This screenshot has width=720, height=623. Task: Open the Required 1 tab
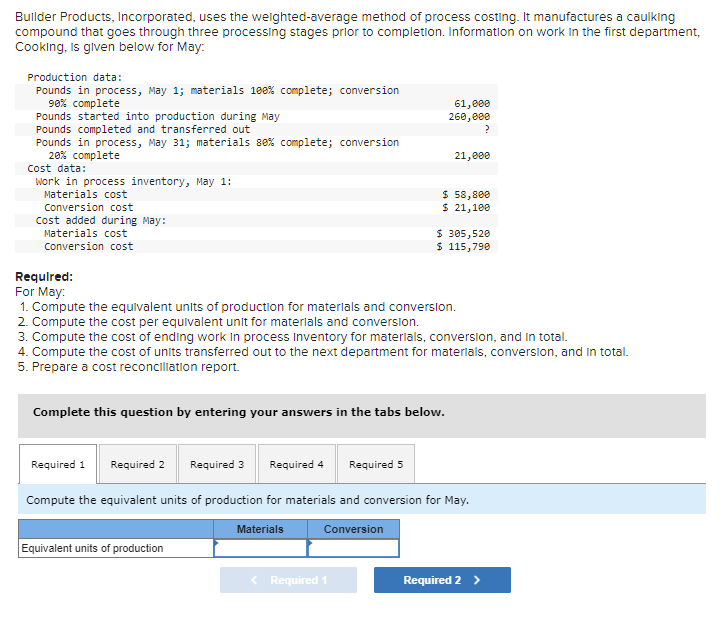click(x=58, y=464)
